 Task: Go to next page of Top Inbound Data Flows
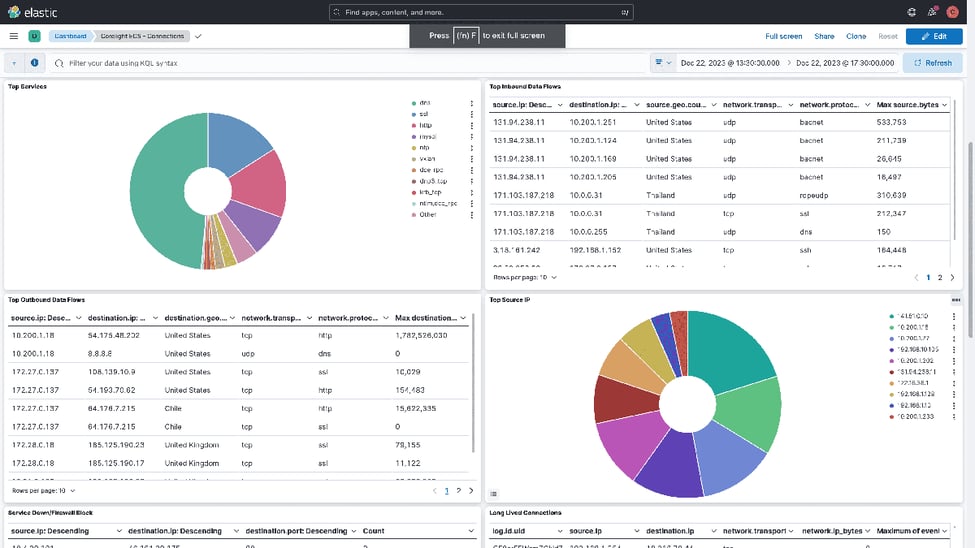coord(951,277)
